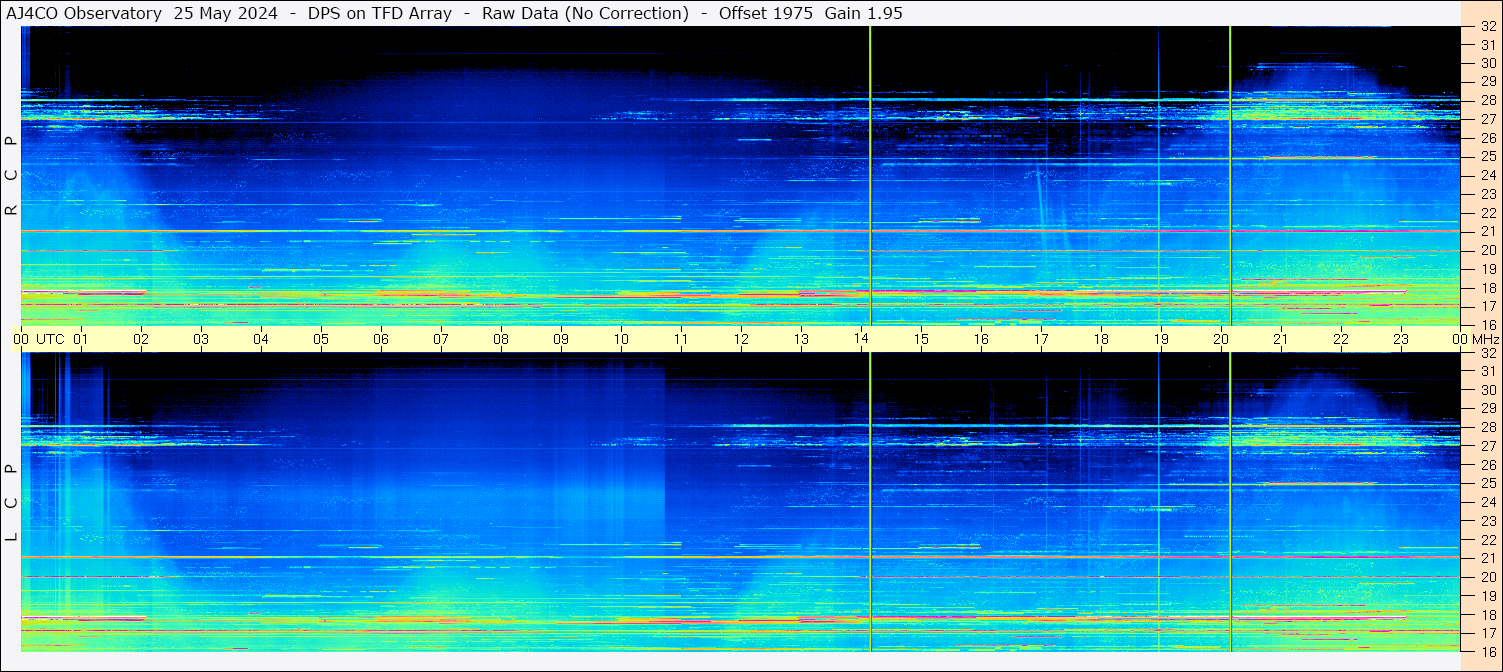Click the 21 MHz label of LCP panel
This screenshot has height=672, width=1503.
1488,558
